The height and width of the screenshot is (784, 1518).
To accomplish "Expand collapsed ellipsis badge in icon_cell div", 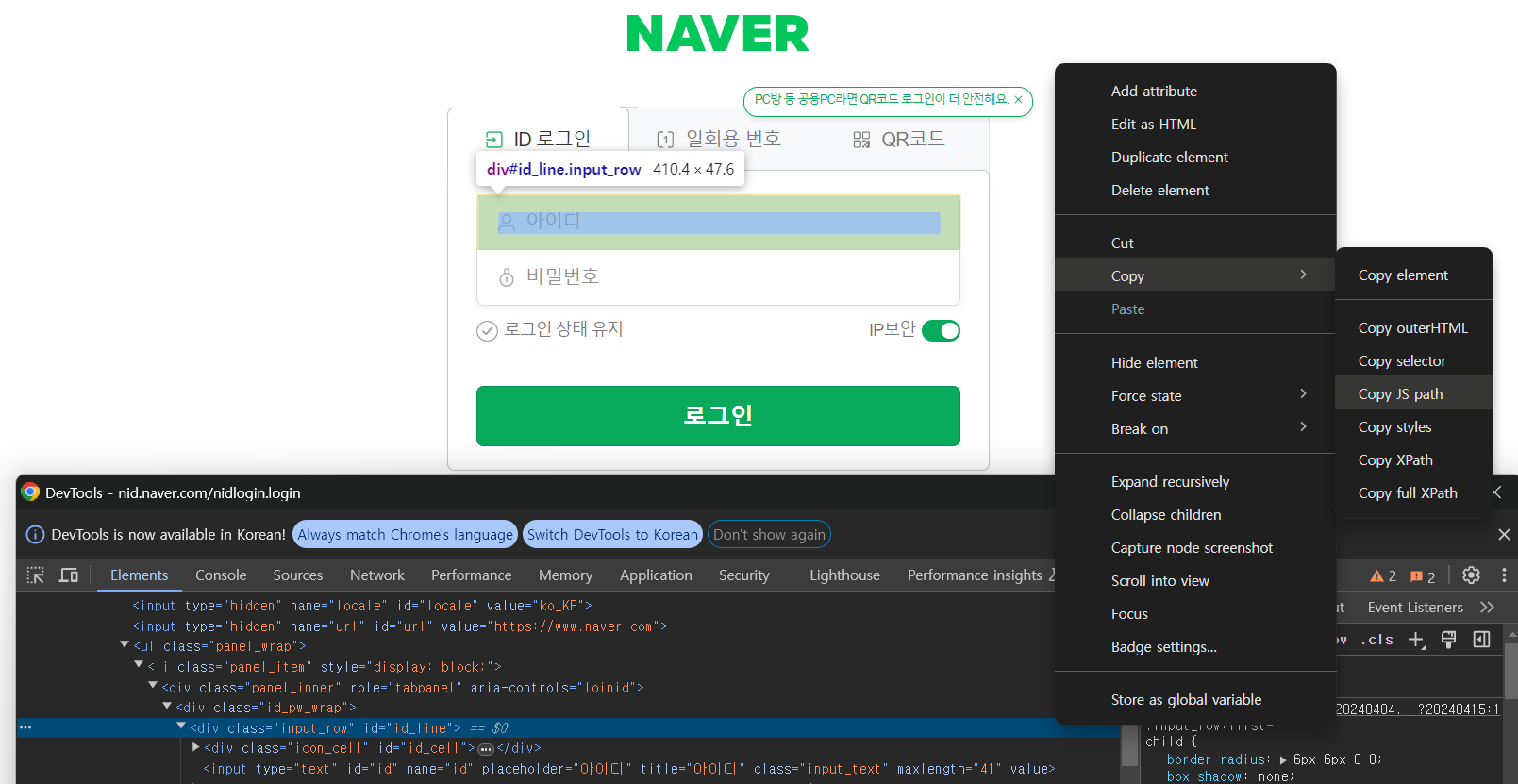I will point(486,749).
